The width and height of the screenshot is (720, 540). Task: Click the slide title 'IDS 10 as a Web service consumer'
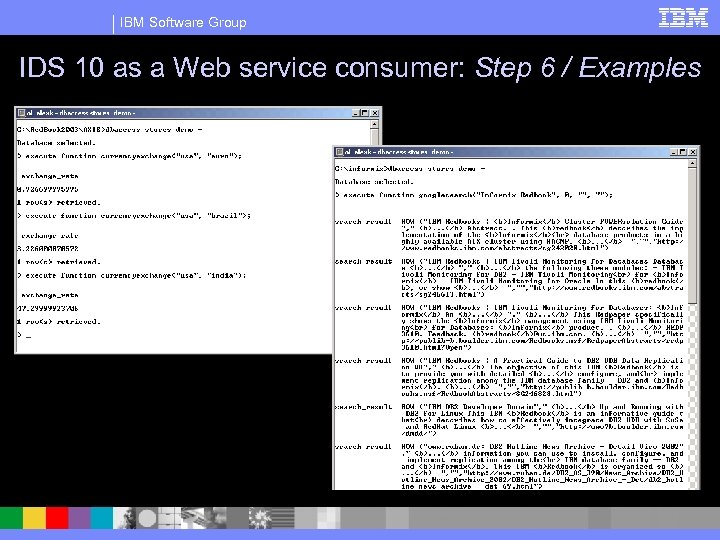point(242,68)
